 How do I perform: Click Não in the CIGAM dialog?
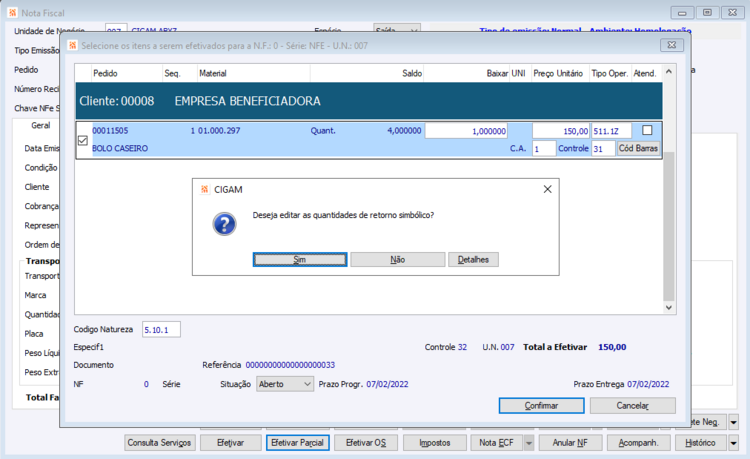[397, 260]
